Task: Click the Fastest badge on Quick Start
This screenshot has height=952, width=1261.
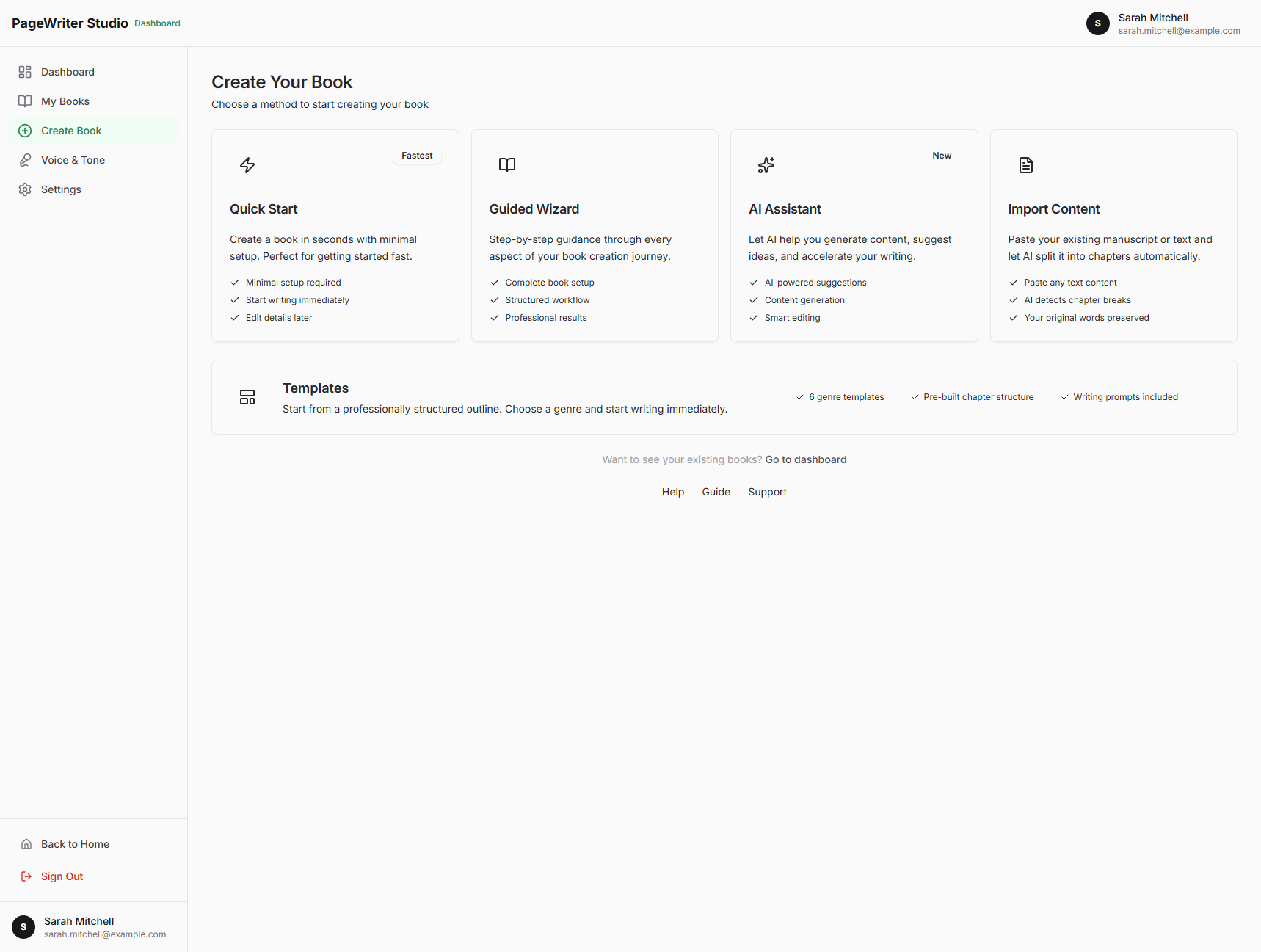Action: 416,155
